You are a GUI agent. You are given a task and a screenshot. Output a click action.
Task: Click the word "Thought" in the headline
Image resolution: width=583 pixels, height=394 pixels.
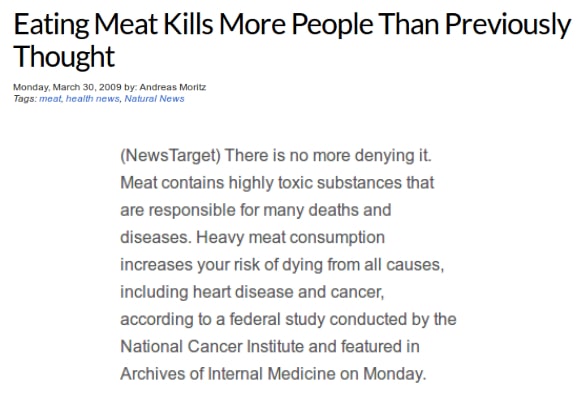tap(64, 56)
